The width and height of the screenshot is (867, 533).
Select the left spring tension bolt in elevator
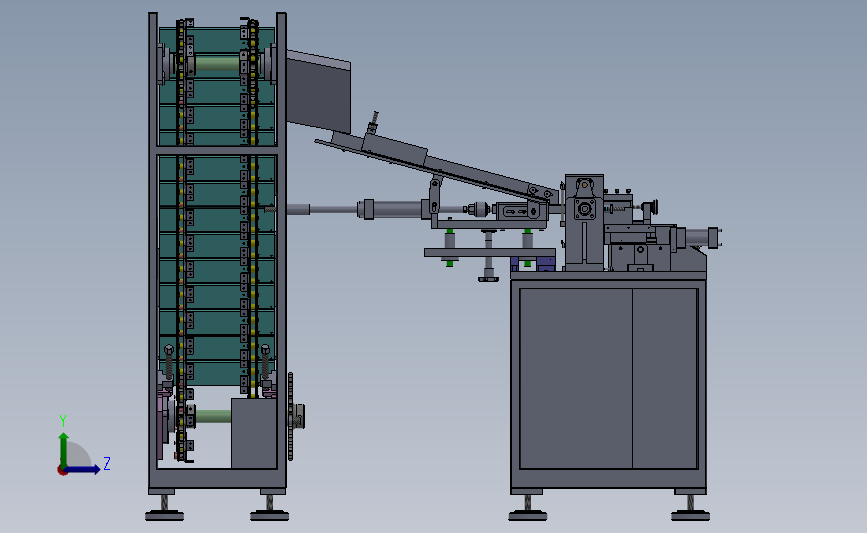169,363
